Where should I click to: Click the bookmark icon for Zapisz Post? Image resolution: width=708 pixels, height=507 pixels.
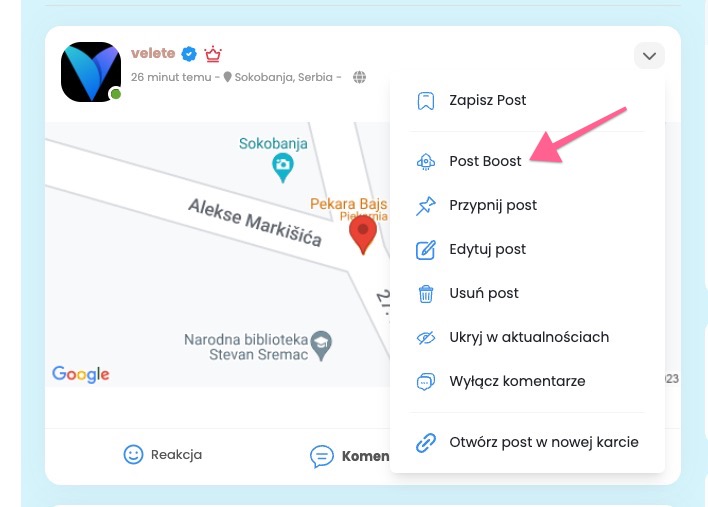pos(425,101)
